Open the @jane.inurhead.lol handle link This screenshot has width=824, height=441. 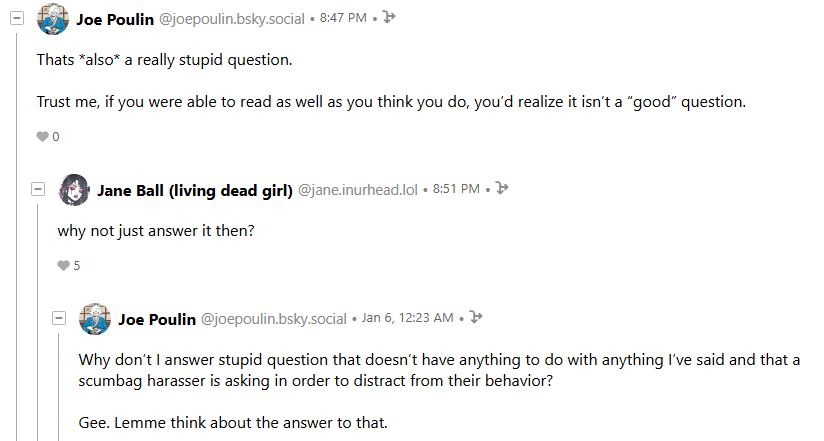(358, 189)
